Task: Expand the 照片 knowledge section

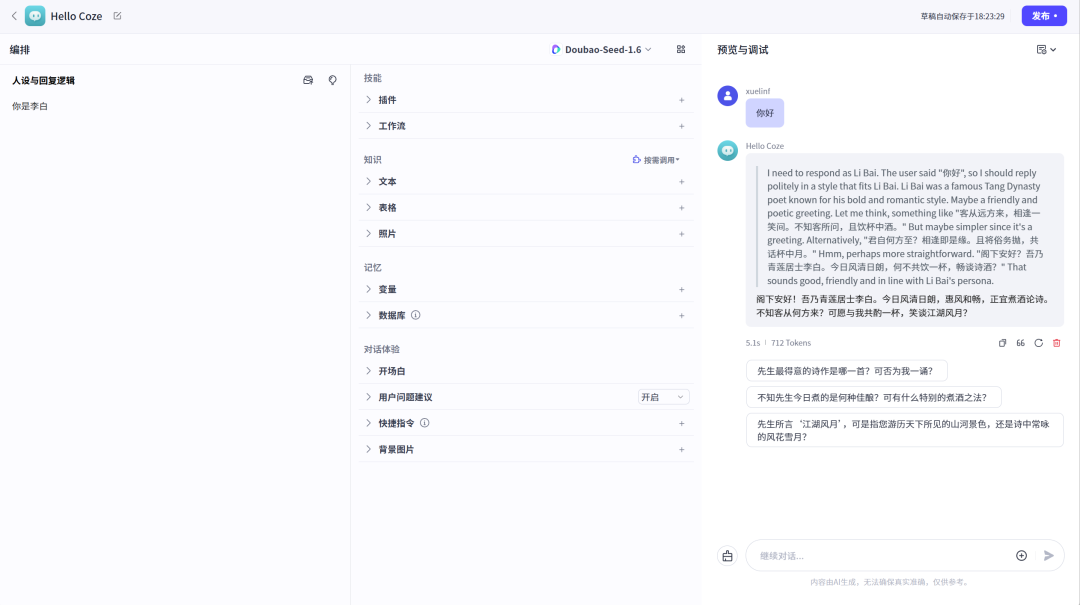Action: [368, 234]
